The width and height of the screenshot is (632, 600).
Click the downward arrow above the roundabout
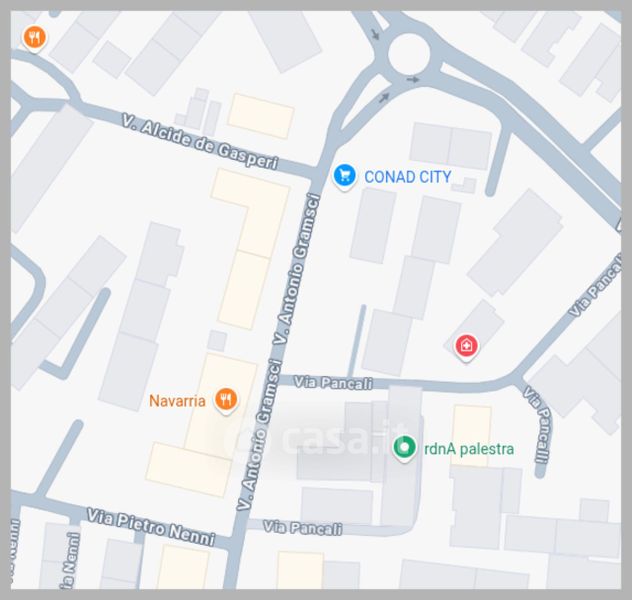coord(375,35)
